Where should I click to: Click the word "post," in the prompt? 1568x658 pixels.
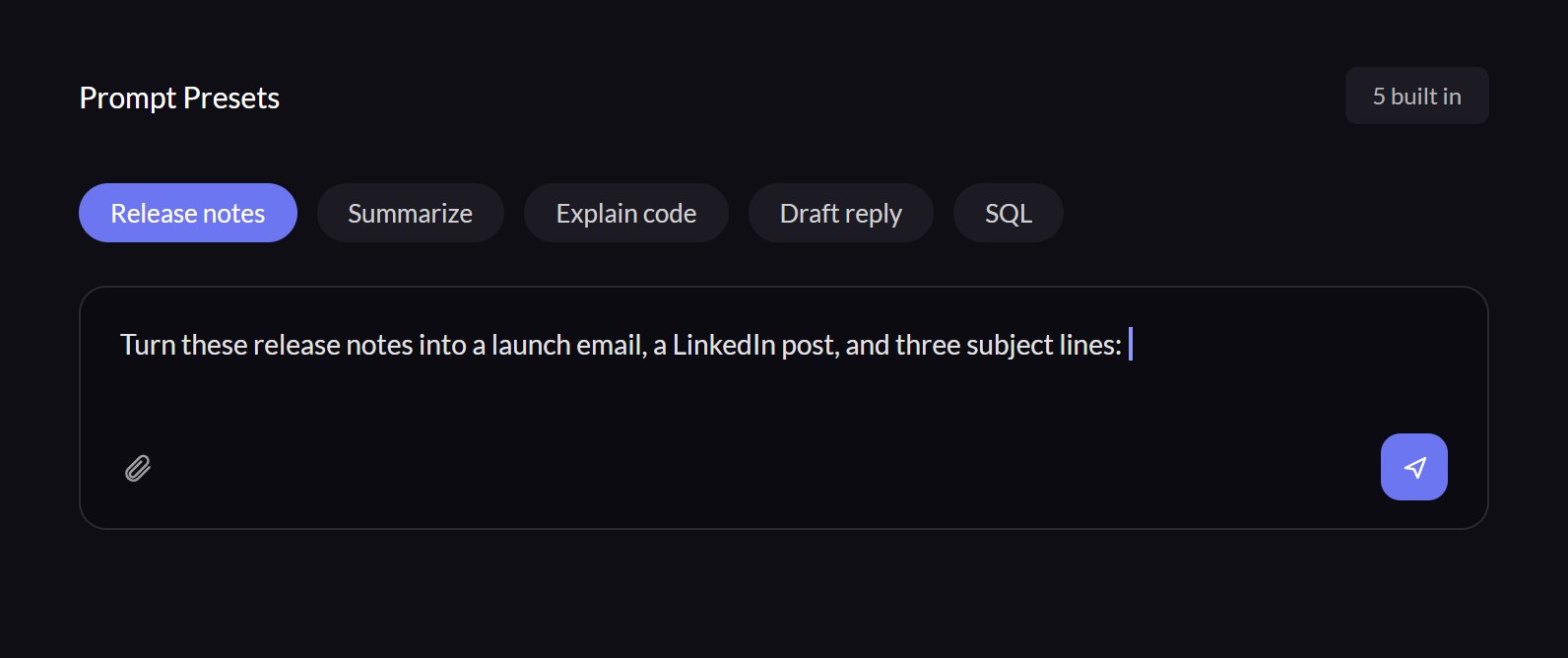coord(810,345)
